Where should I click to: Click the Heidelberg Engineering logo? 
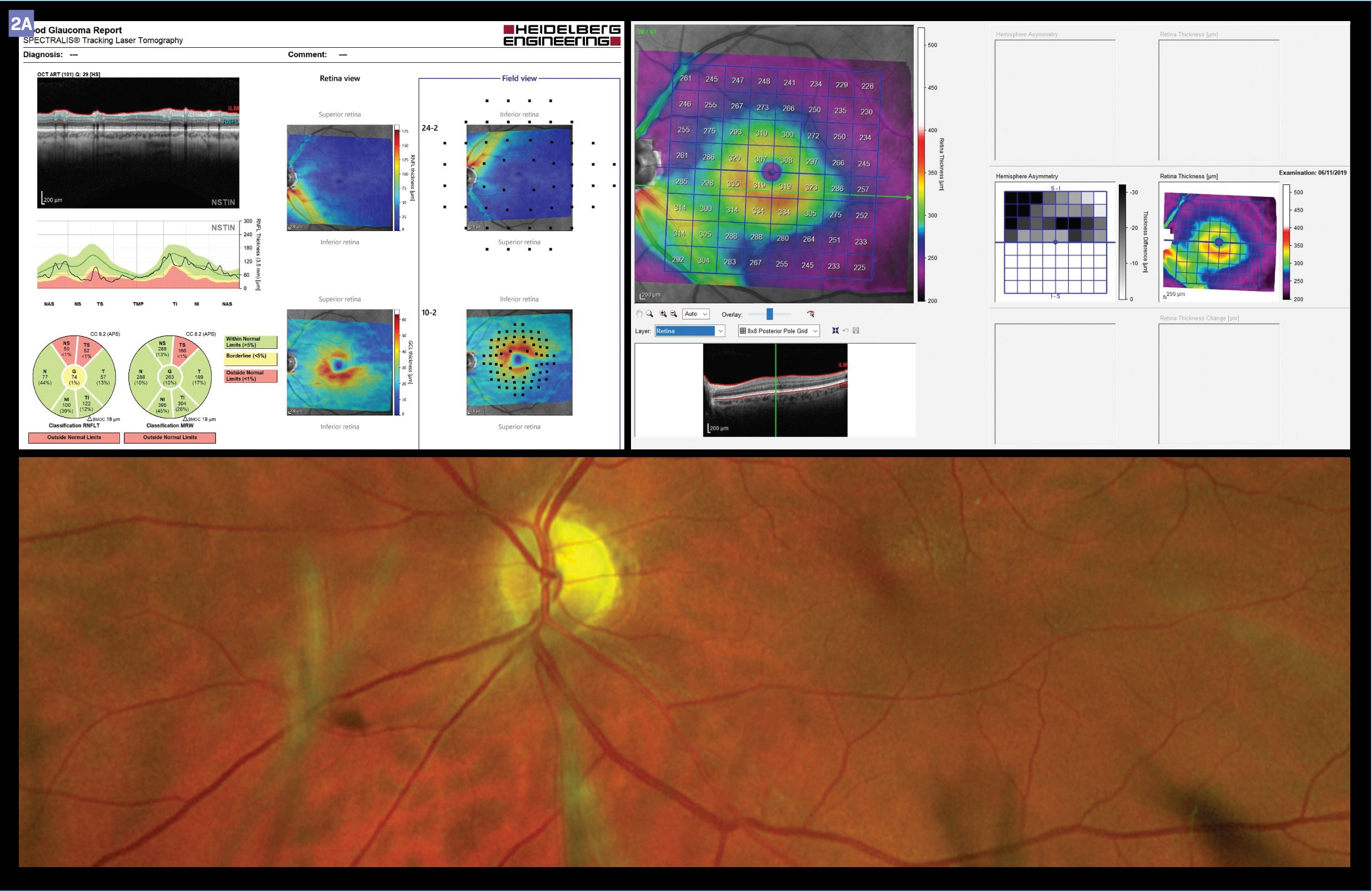[562, 35]
